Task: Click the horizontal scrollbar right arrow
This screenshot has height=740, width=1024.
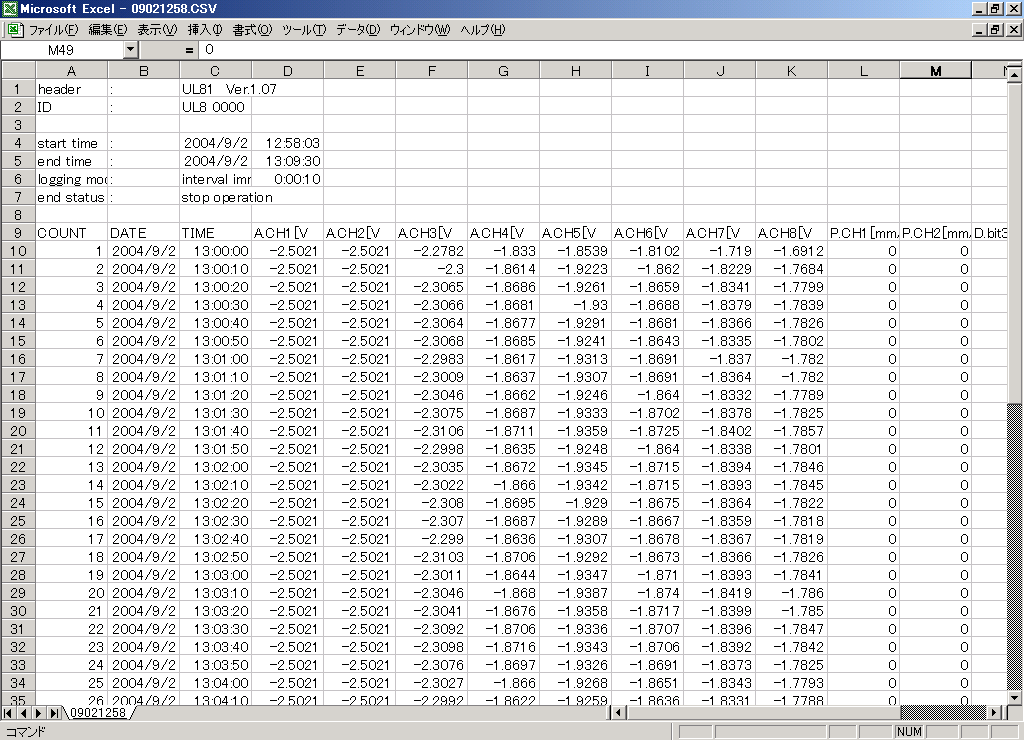Action: click(994, 713)
